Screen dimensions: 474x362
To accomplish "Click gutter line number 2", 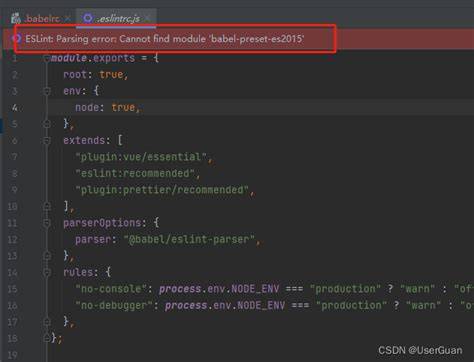I will tap(14, 75).
